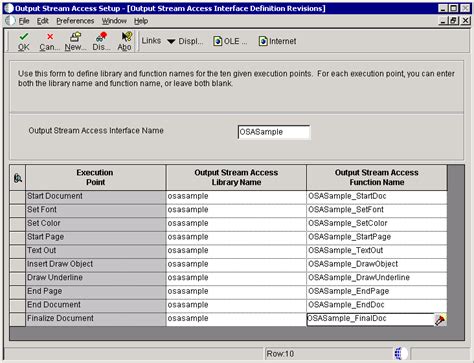The image size is (474, 363).
Task: Click the grid search icon in header corner
Action: tap(18, 178)
